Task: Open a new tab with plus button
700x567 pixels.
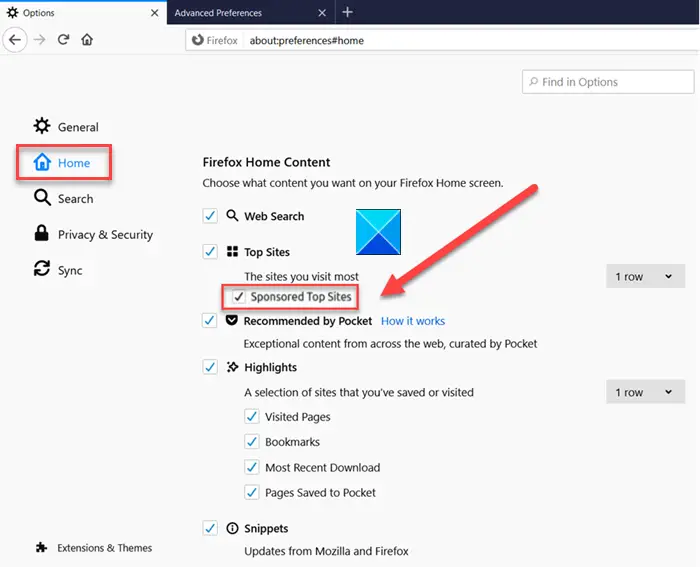Action: tap(347, 12)
